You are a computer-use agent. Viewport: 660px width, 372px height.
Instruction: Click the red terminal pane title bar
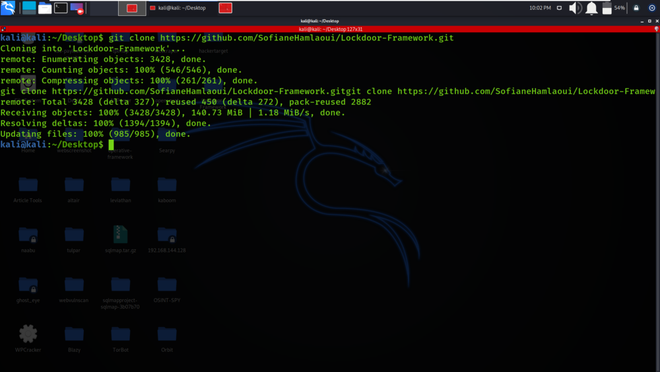tap(330, 29)
